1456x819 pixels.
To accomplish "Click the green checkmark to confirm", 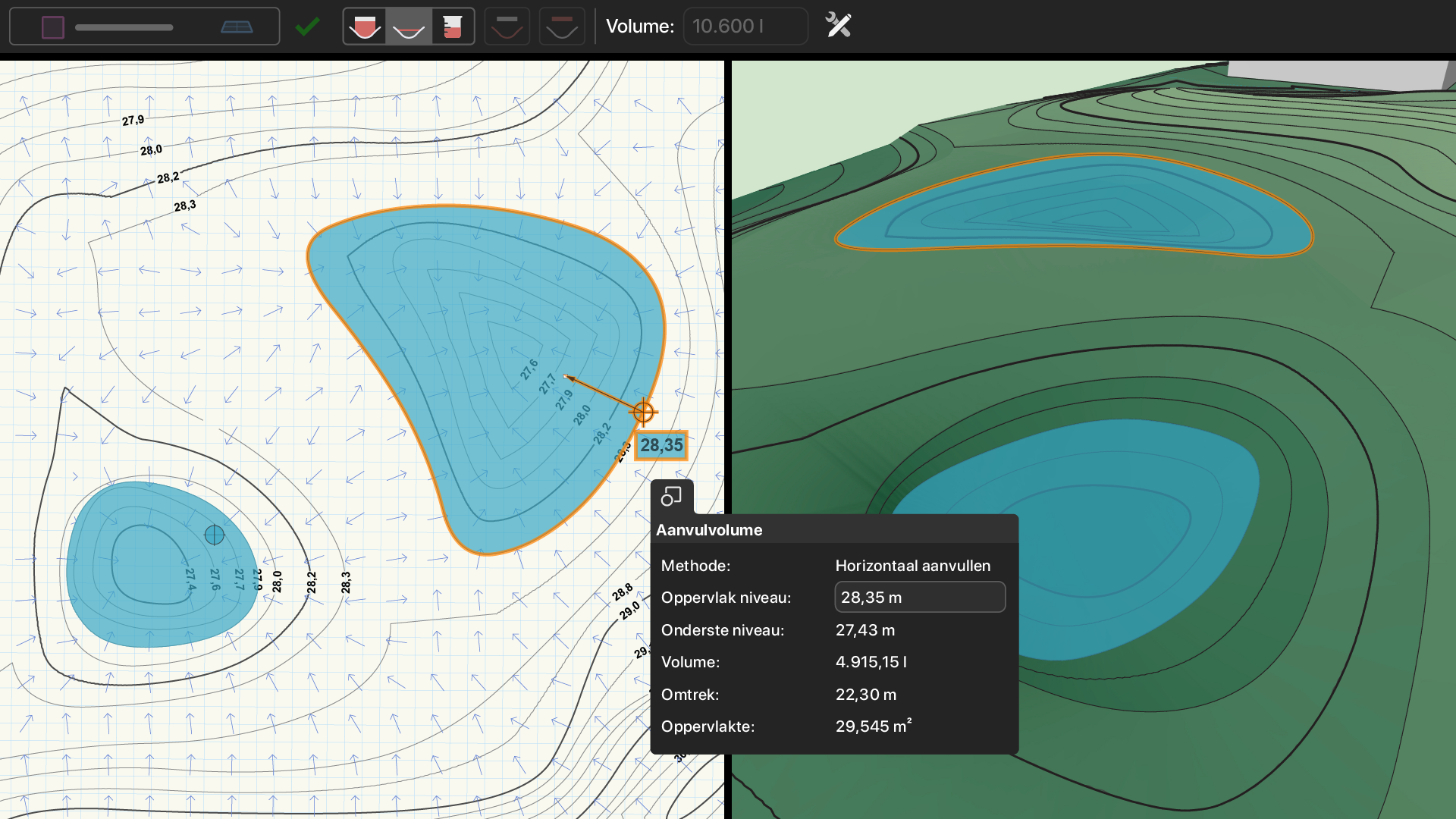I will pyautogui.click(x=307, y=27).
